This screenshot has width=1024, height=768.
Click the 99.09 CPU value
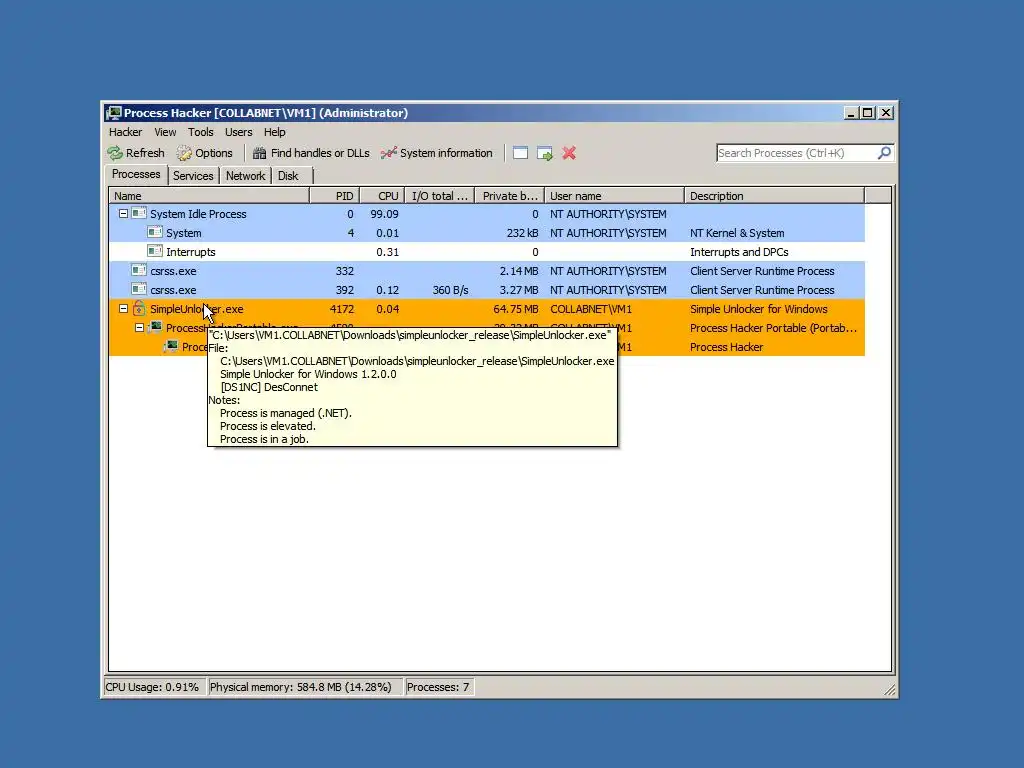pos(384,214)
